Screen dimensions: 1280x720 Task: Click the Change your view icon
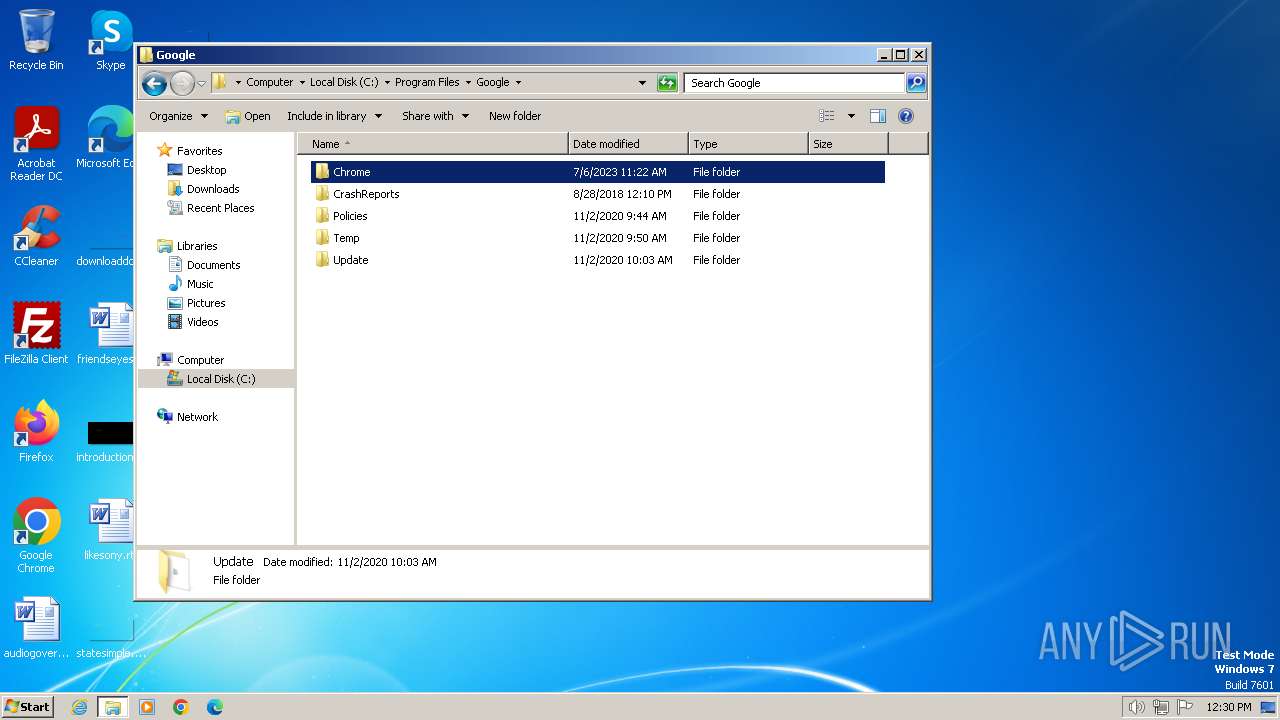(x=827, y=116)
